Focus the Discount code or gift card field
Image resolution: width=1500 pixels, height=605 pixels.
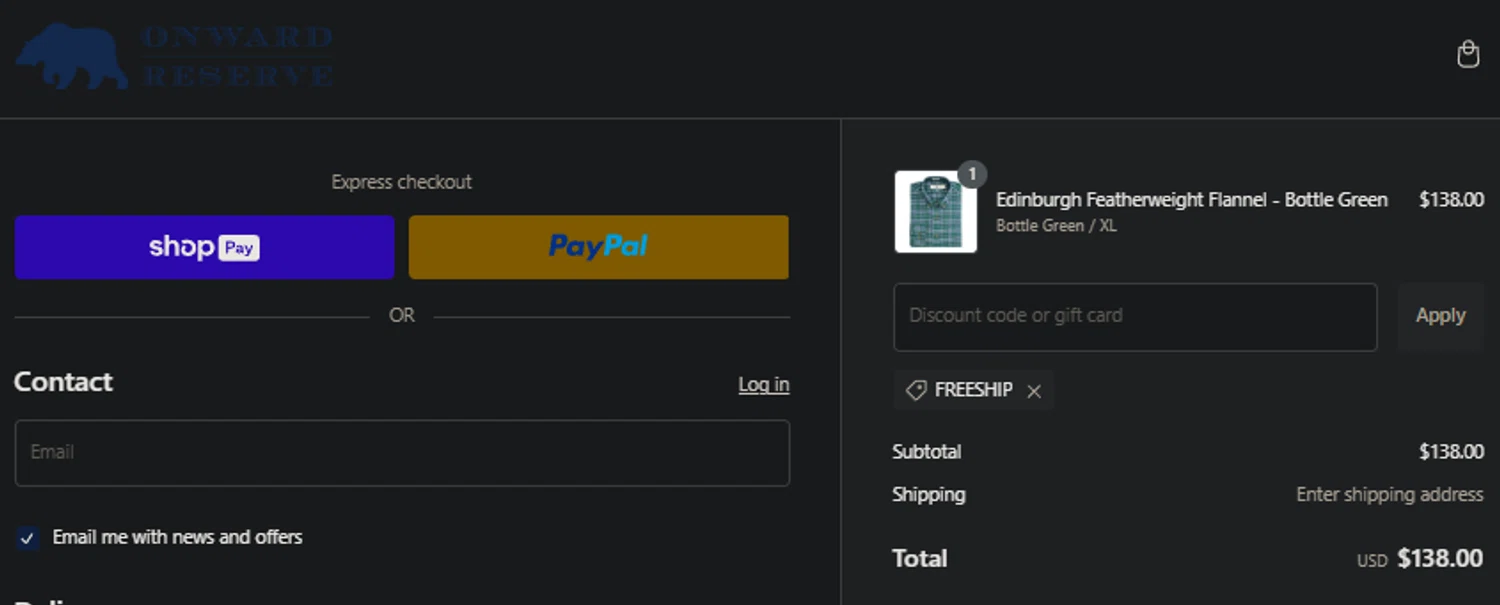click(1135, 317)
